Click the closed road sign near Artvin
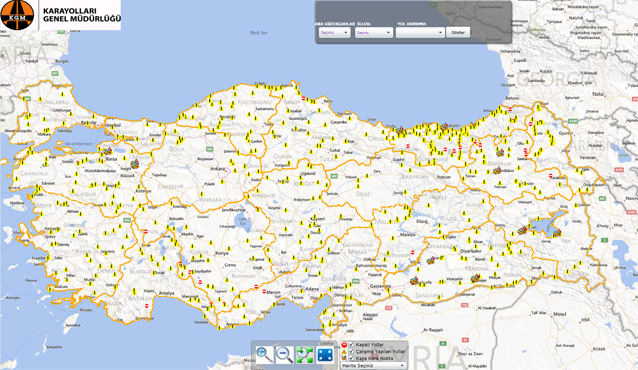 pos(510,109)
